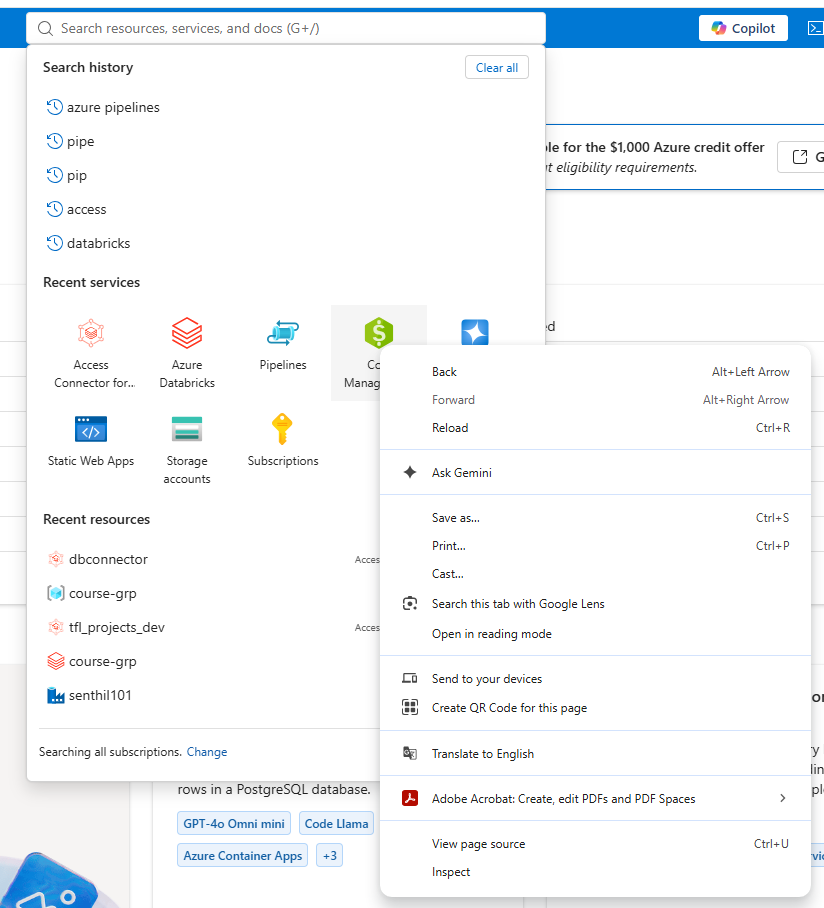The width and height of the screenshot is (824, 908).
Task: Open the Access Connector service icon
Action: click(x=91, y=333)
